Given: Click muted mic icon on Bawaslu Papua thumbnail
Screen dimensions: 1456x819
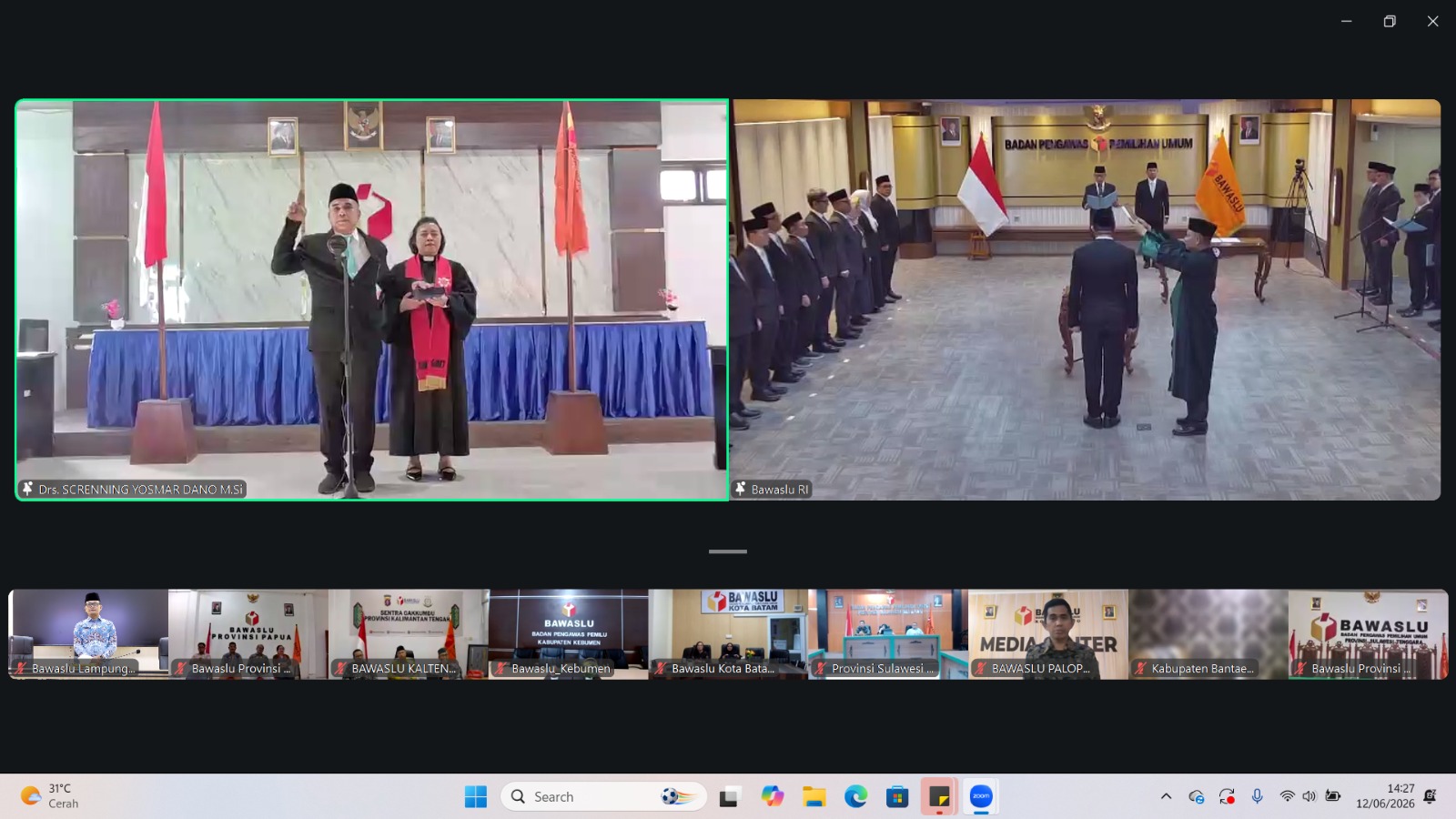Looking at the screenshot, I should 180,668.
